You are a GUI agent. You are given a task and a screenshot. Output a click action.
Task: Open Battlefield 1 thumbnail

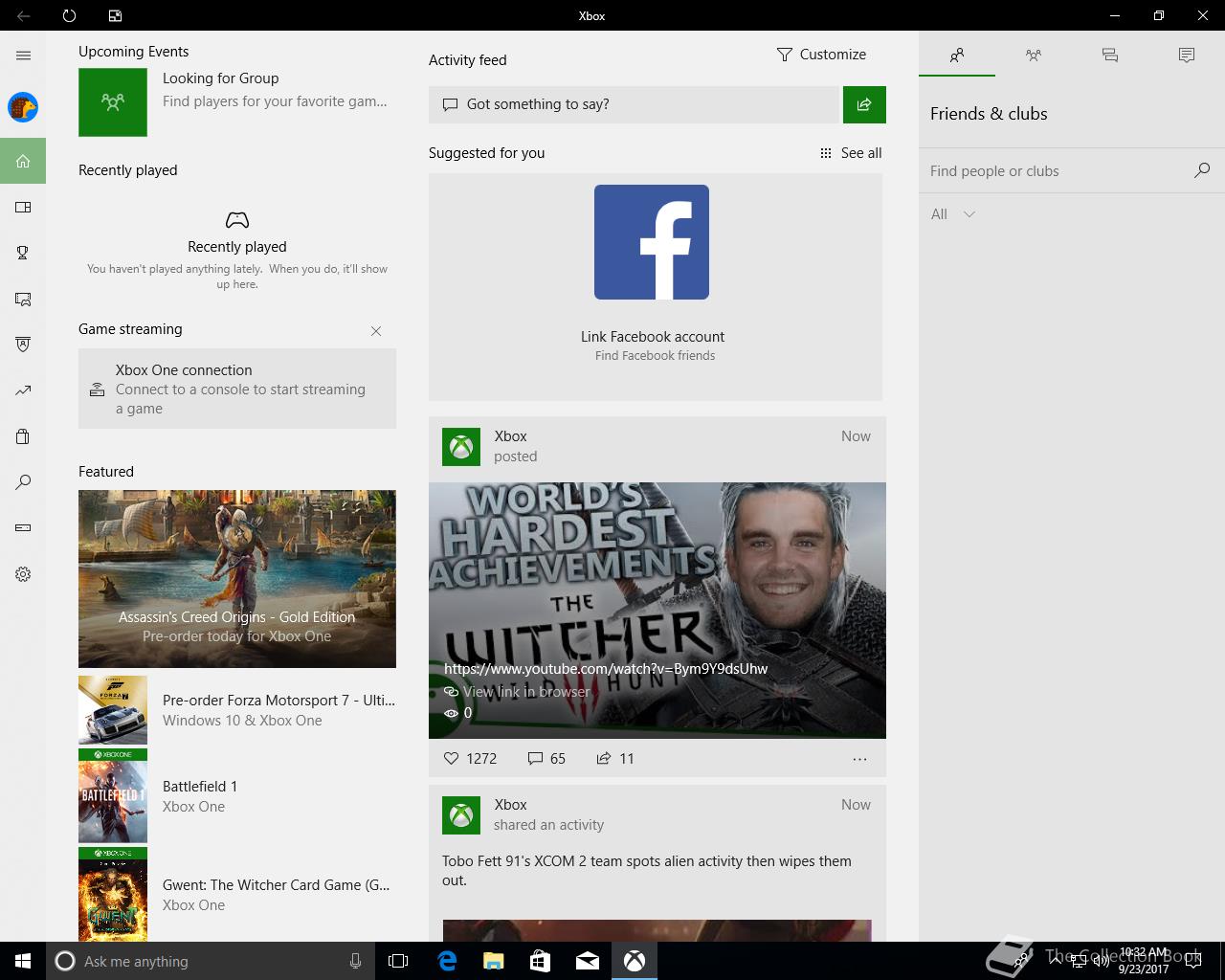pyautogui.click(x=113, y=796)
